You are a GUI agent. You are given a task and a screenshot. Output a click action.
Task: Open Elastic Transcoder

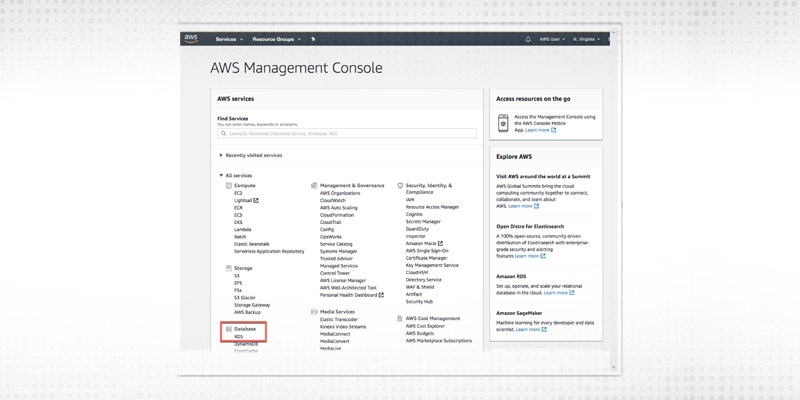(339, 319)
